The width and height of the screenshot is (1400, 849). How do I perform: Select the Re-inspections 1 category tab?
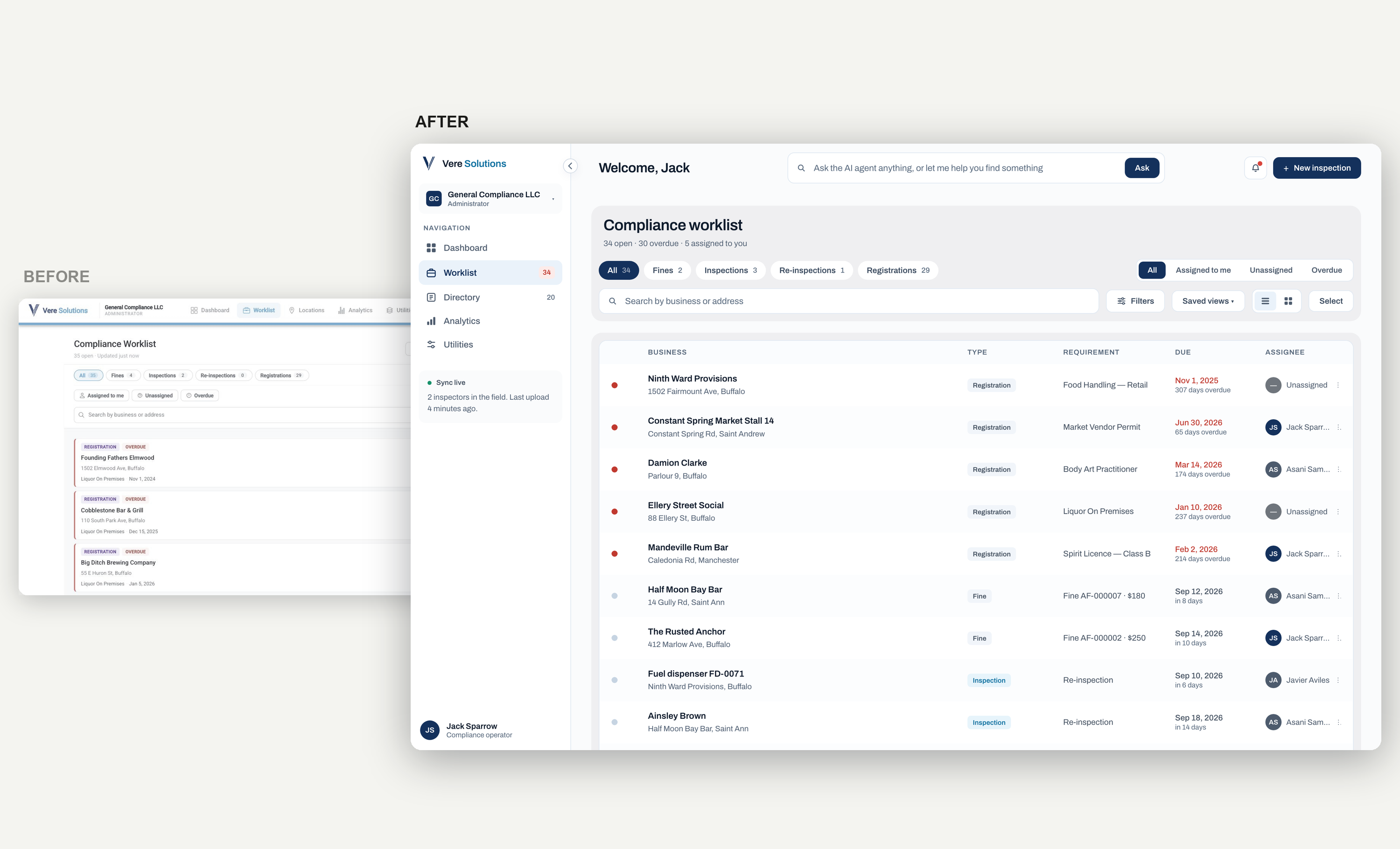tap(812, 270)
